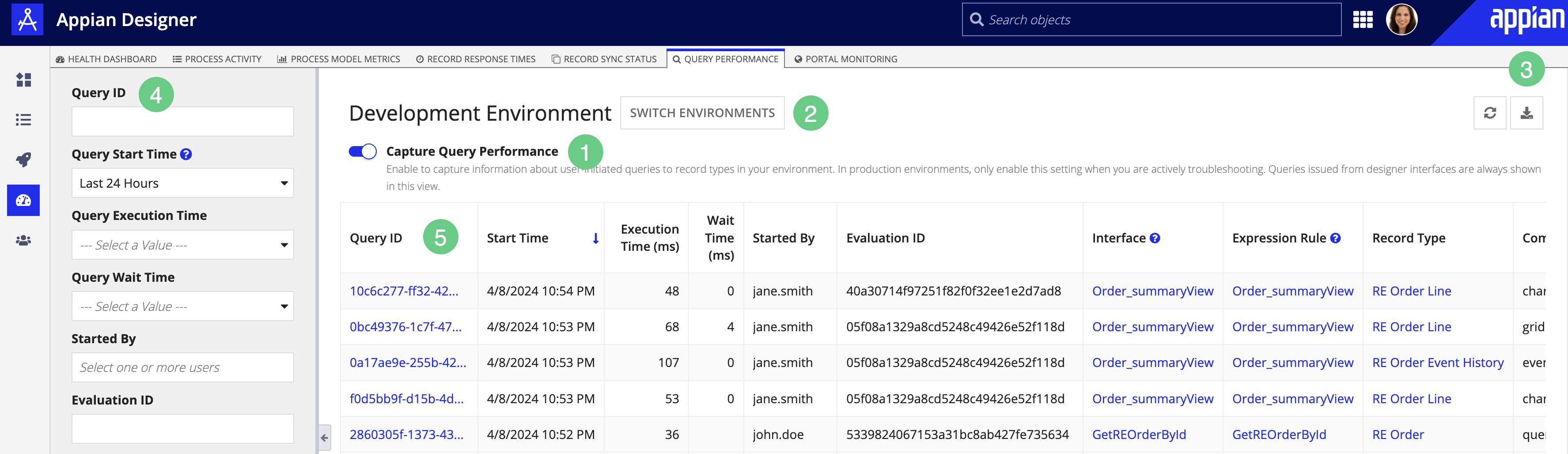Image resolution: width=1568 pixels, height=454 pixels.
Task: Toggle Capture Query Performance switch
Action: (363, 151)
